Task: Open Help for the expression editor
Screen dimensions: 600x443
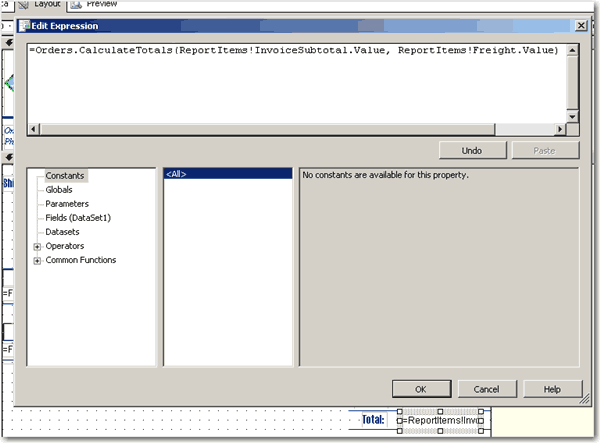Action: (551, 389)
